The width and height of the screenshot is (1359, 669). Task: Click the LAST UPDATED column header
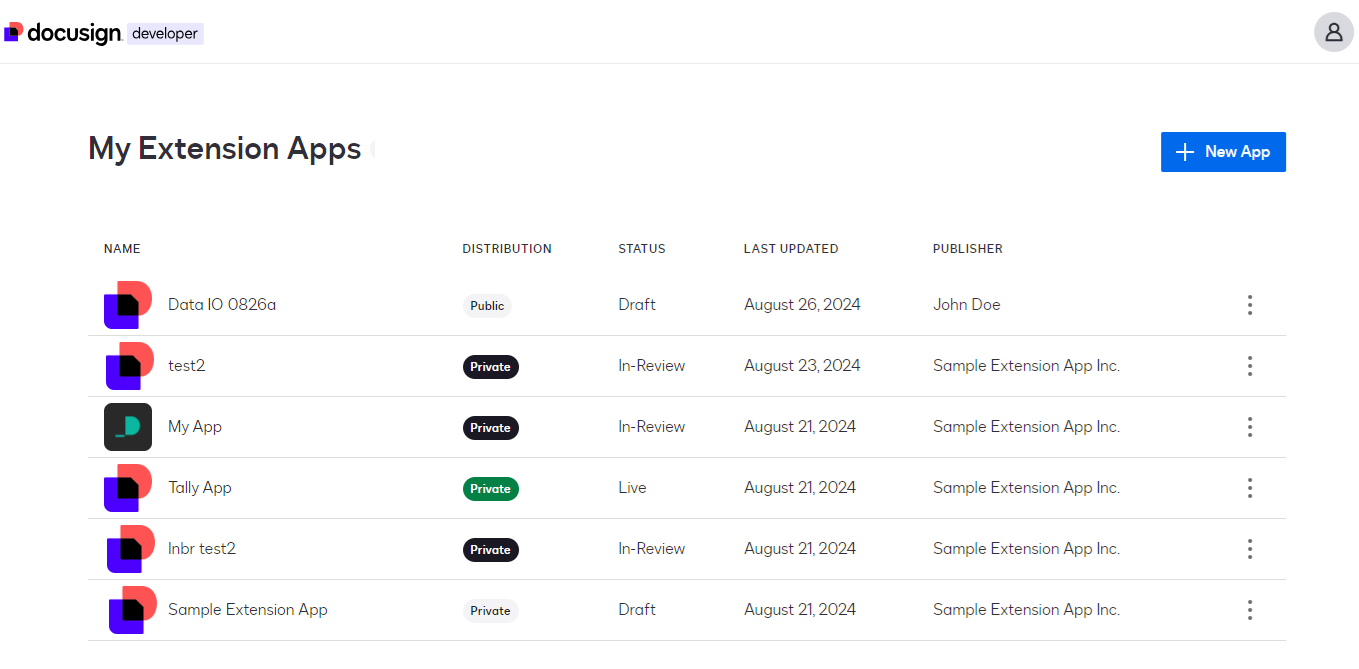pos(791,249)
